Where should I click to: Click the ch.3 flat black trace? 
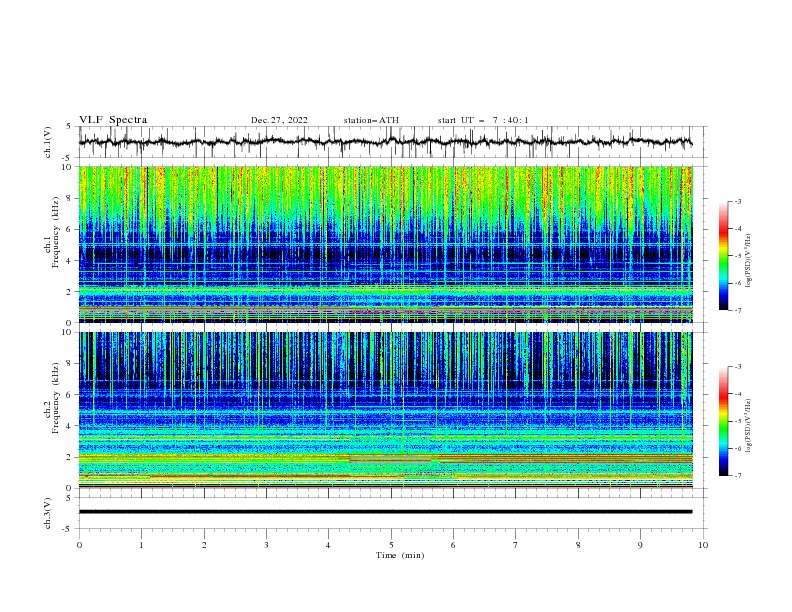tap(385, 512)
